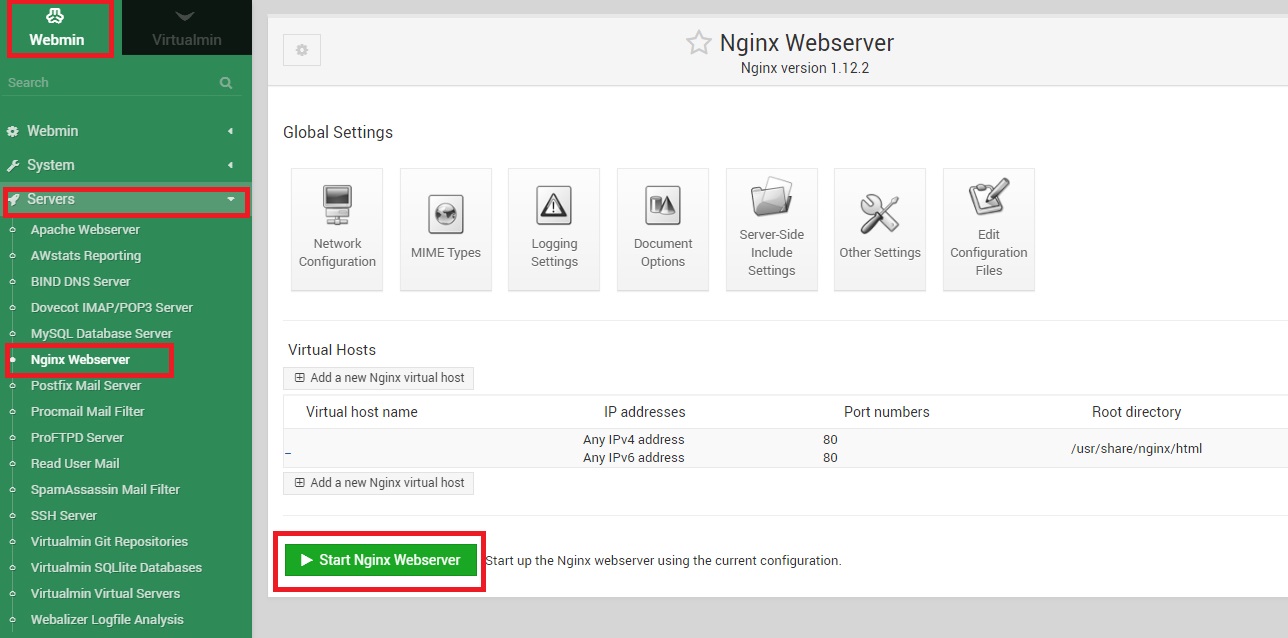
Task: Expand the System menu category
Action: (126, 165)
